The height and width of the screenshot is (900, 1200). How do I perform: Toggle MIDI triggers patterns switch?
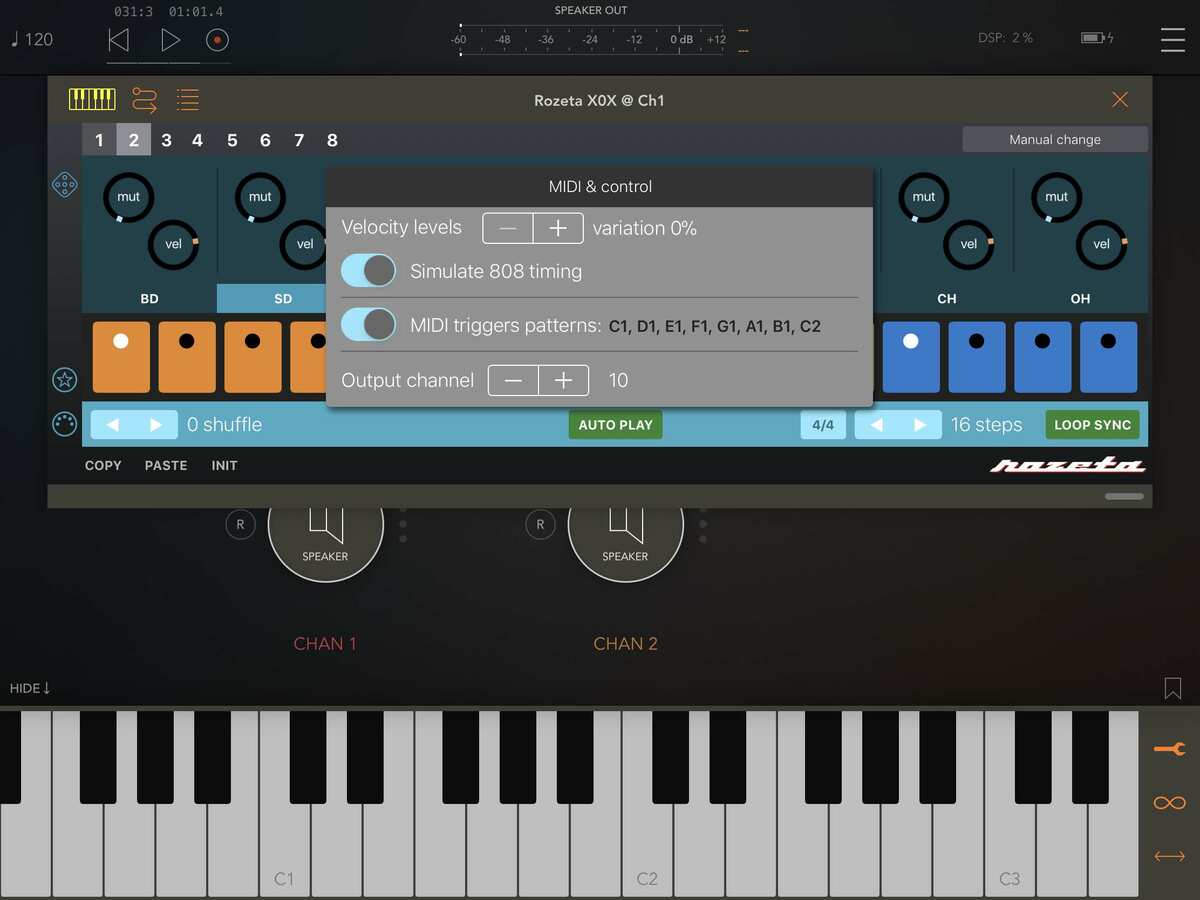(368, 324)
